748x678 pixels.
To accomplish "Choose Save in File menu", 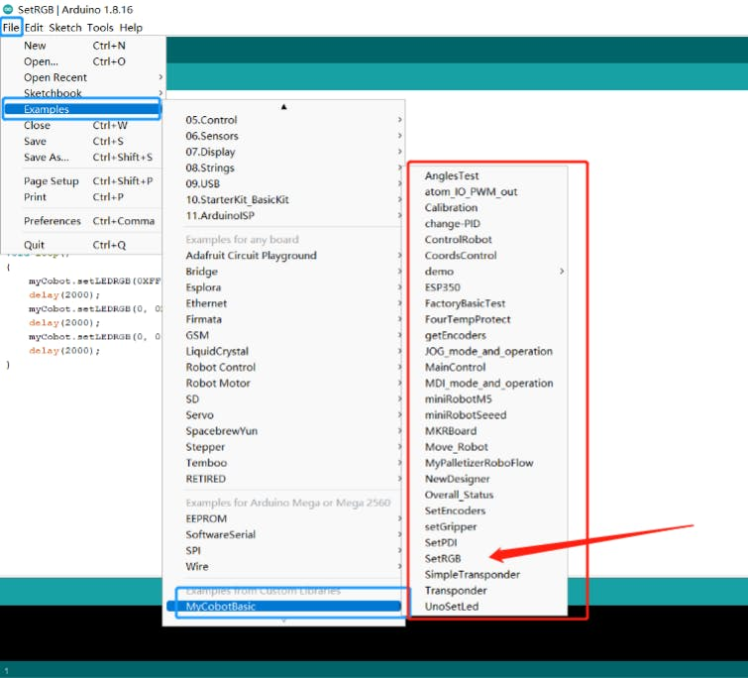I will [x=83, y=141].
